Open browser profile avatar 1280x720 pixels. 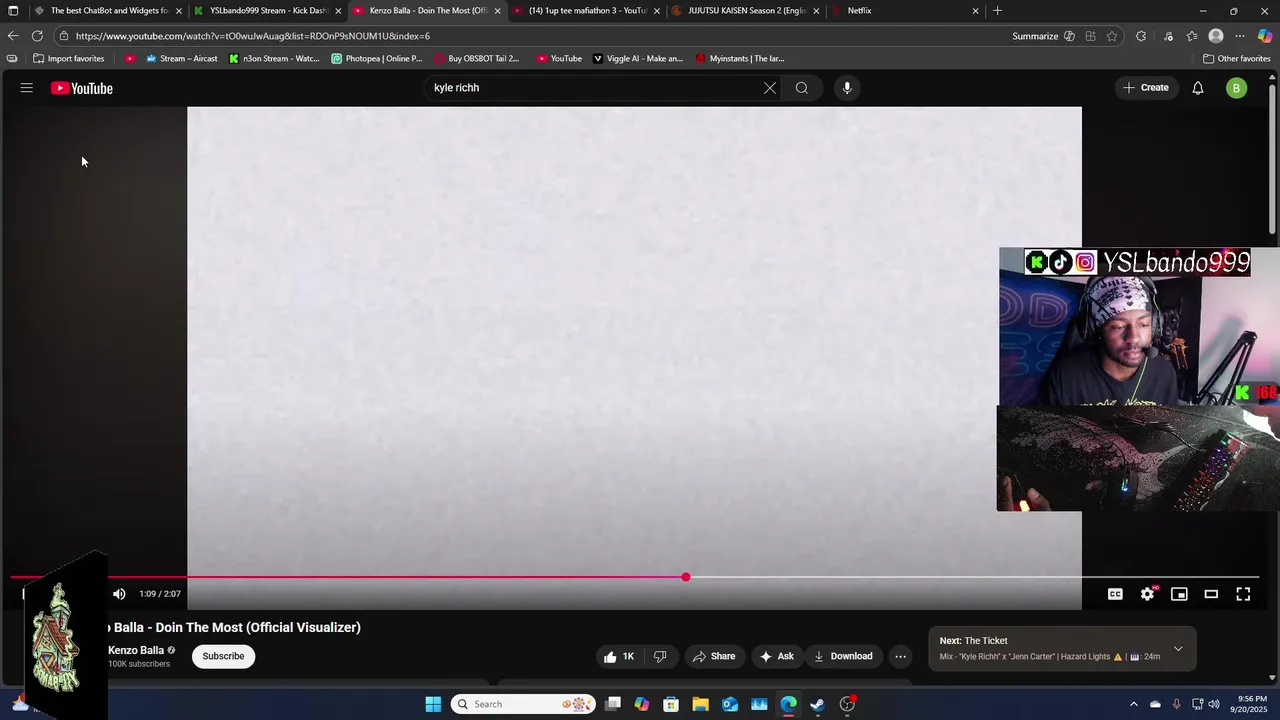[x=1216, y=36]
